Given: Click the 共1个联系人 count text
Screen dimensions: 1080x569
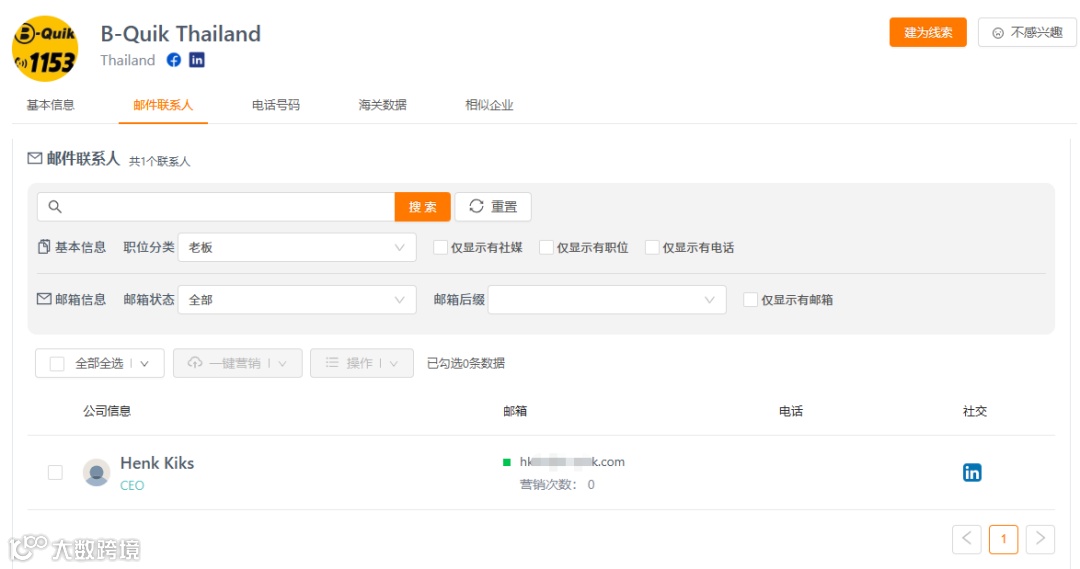Looking at the screenshot, I should click(x=159, y=161).
